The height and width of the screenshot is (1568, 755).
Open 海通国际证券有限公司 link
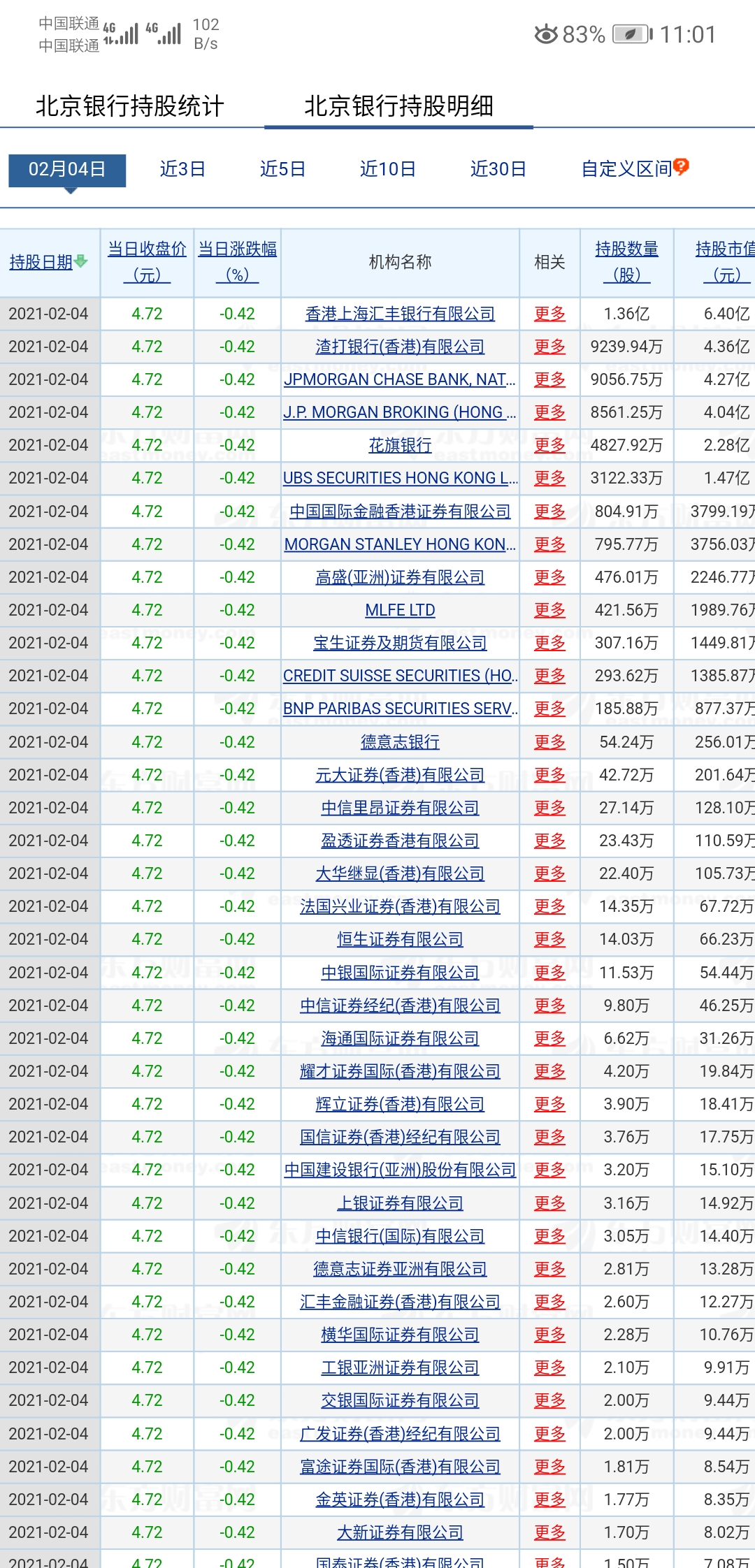pyautogui.click(x=400, y=1039)
